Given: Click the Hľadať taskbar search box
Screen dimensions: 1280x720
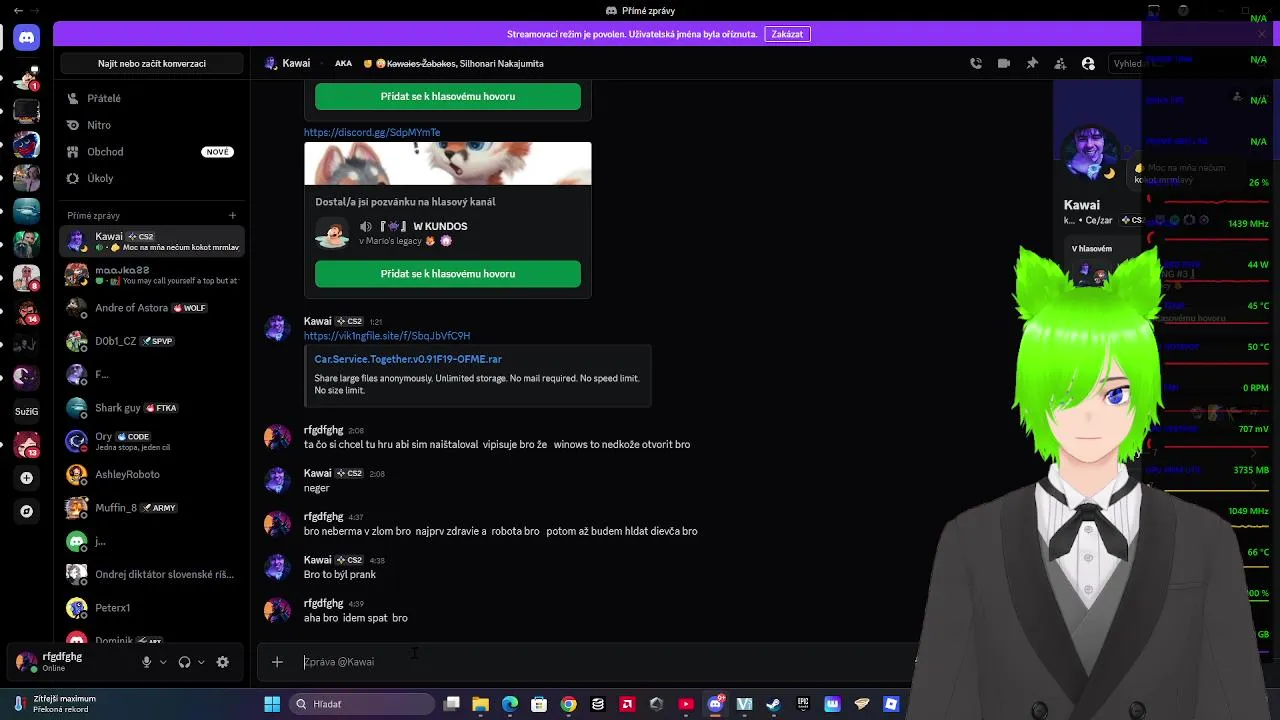Looking at the screenshot, I should (x=363, y=704).
